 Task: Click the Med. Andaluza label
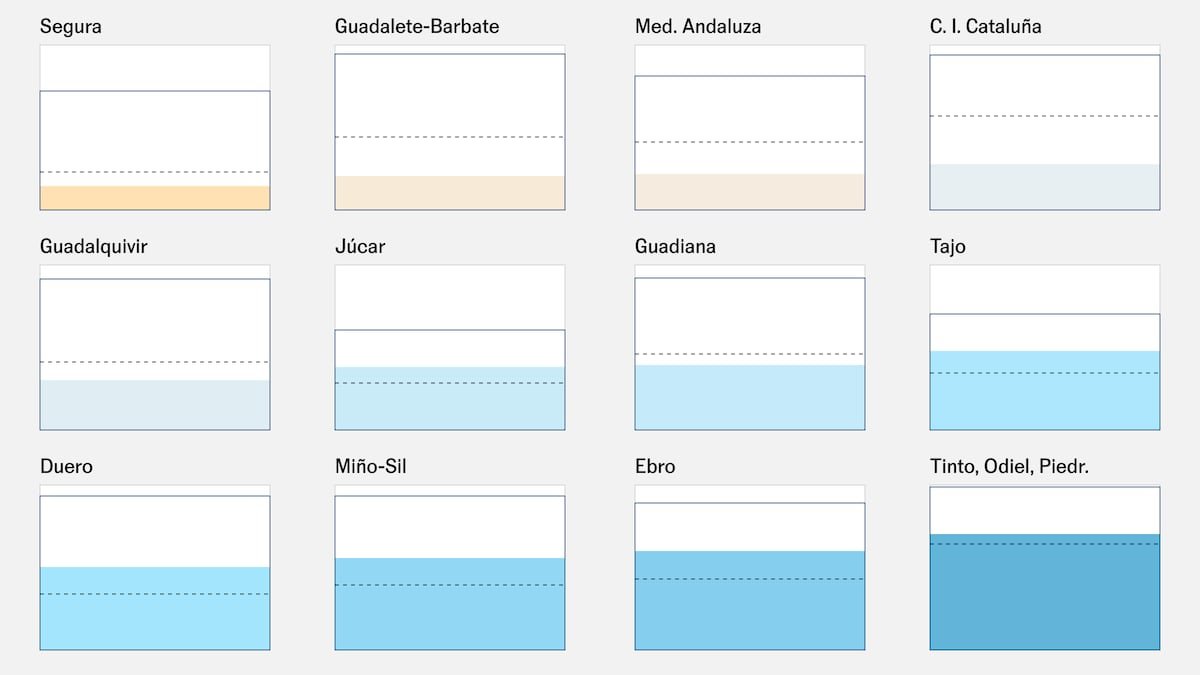pos(698,27)
